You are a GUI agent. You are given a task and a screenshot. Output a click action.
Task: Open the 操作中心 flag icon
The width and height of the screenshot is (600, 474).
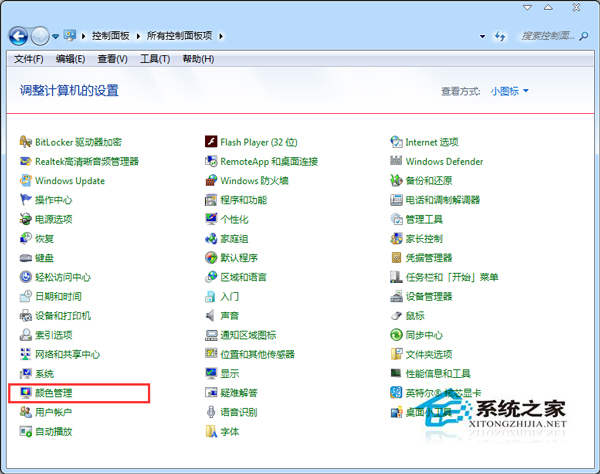click(26, 200)
